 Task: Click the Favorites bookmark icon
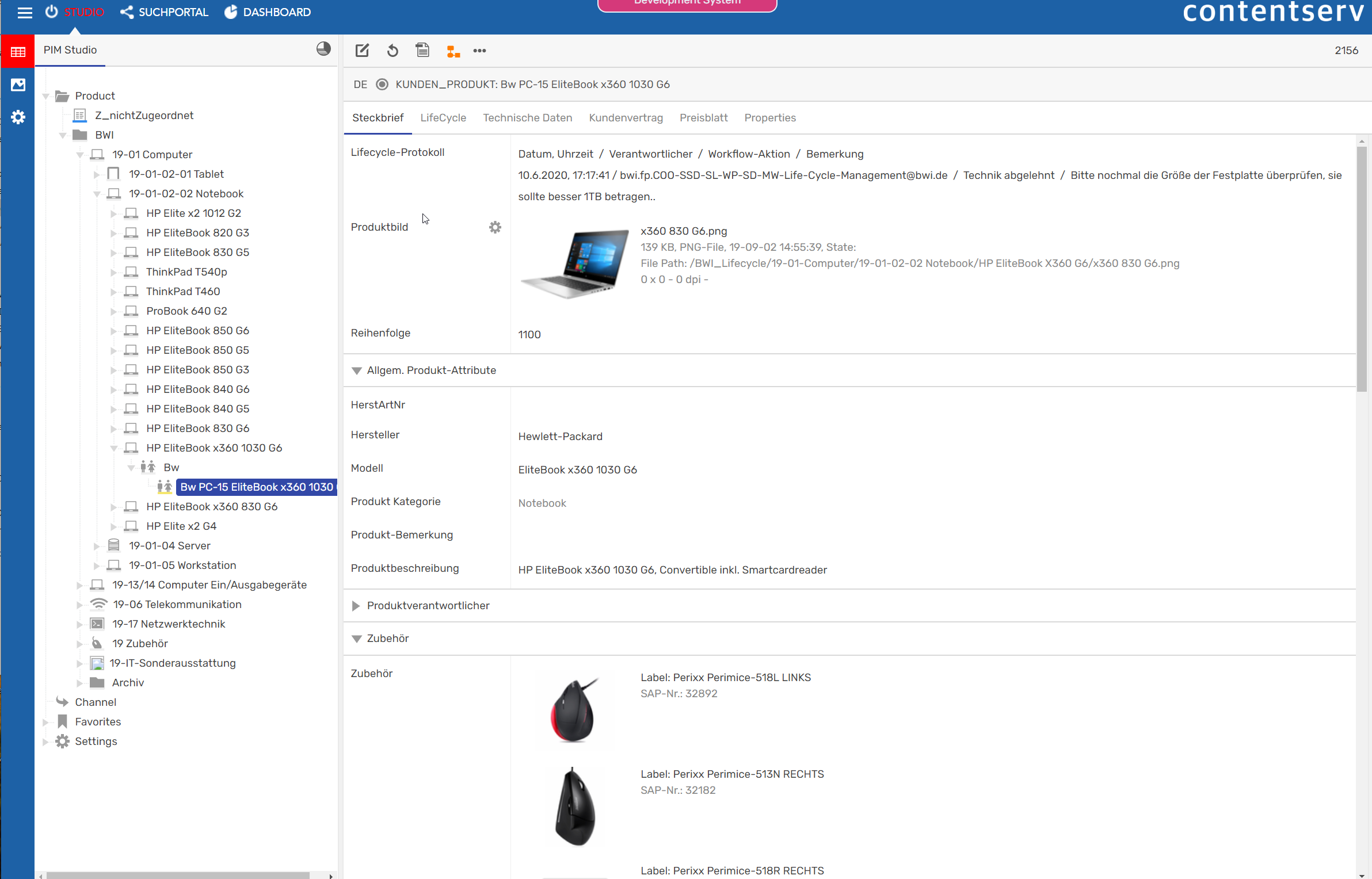click(63, 721)
